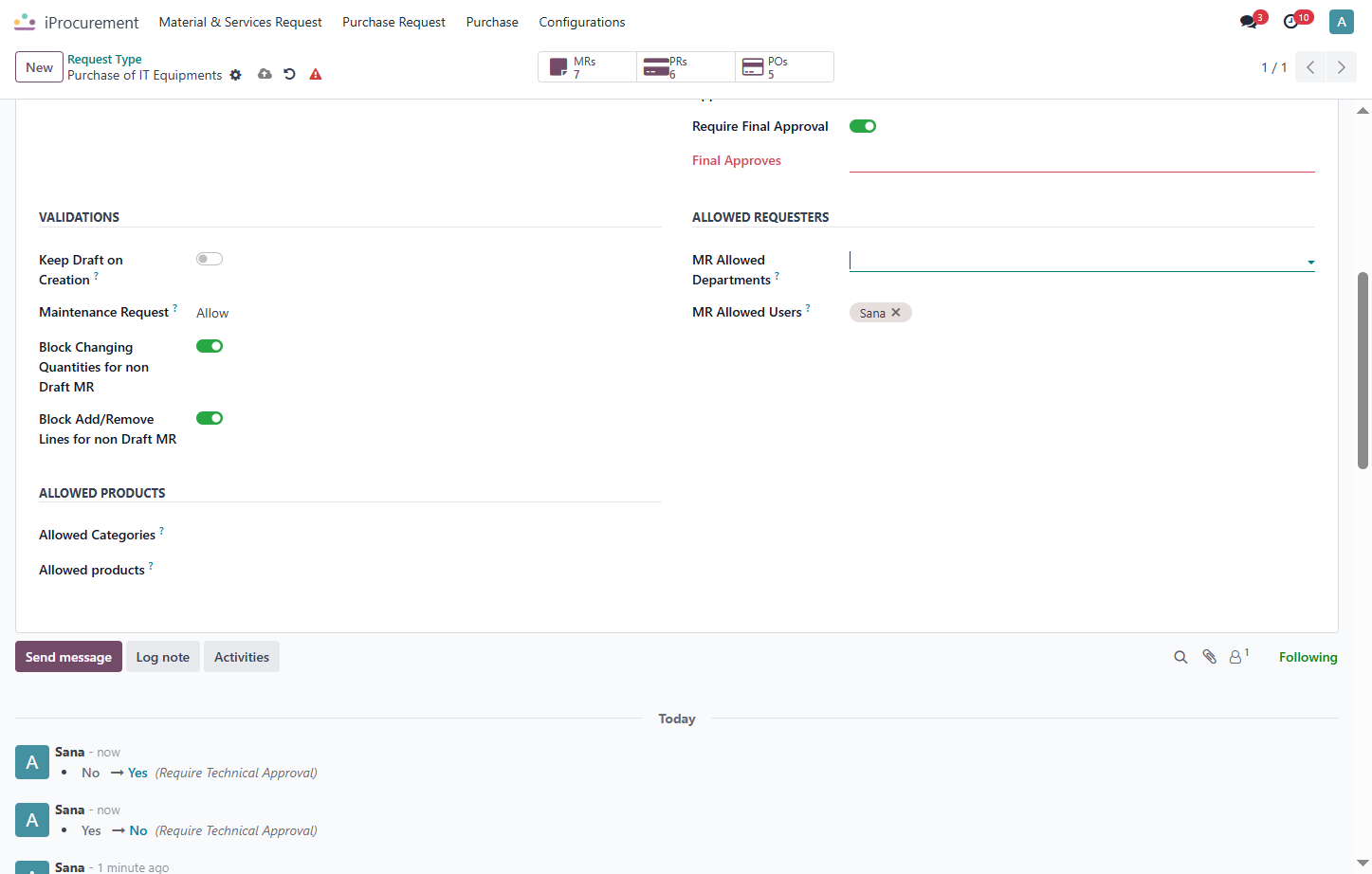Click the Final Approves input field
This screenshot has width=1372, height=874.
click(x=1082, y=161)
